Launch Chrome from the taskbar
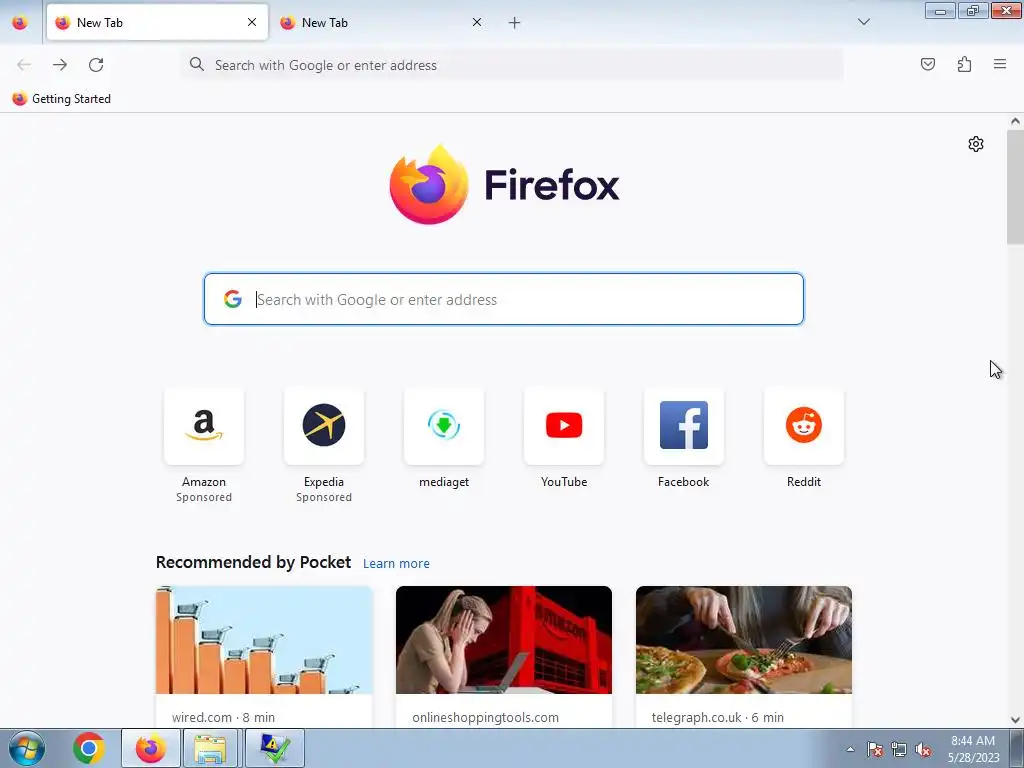 point(89,748)
